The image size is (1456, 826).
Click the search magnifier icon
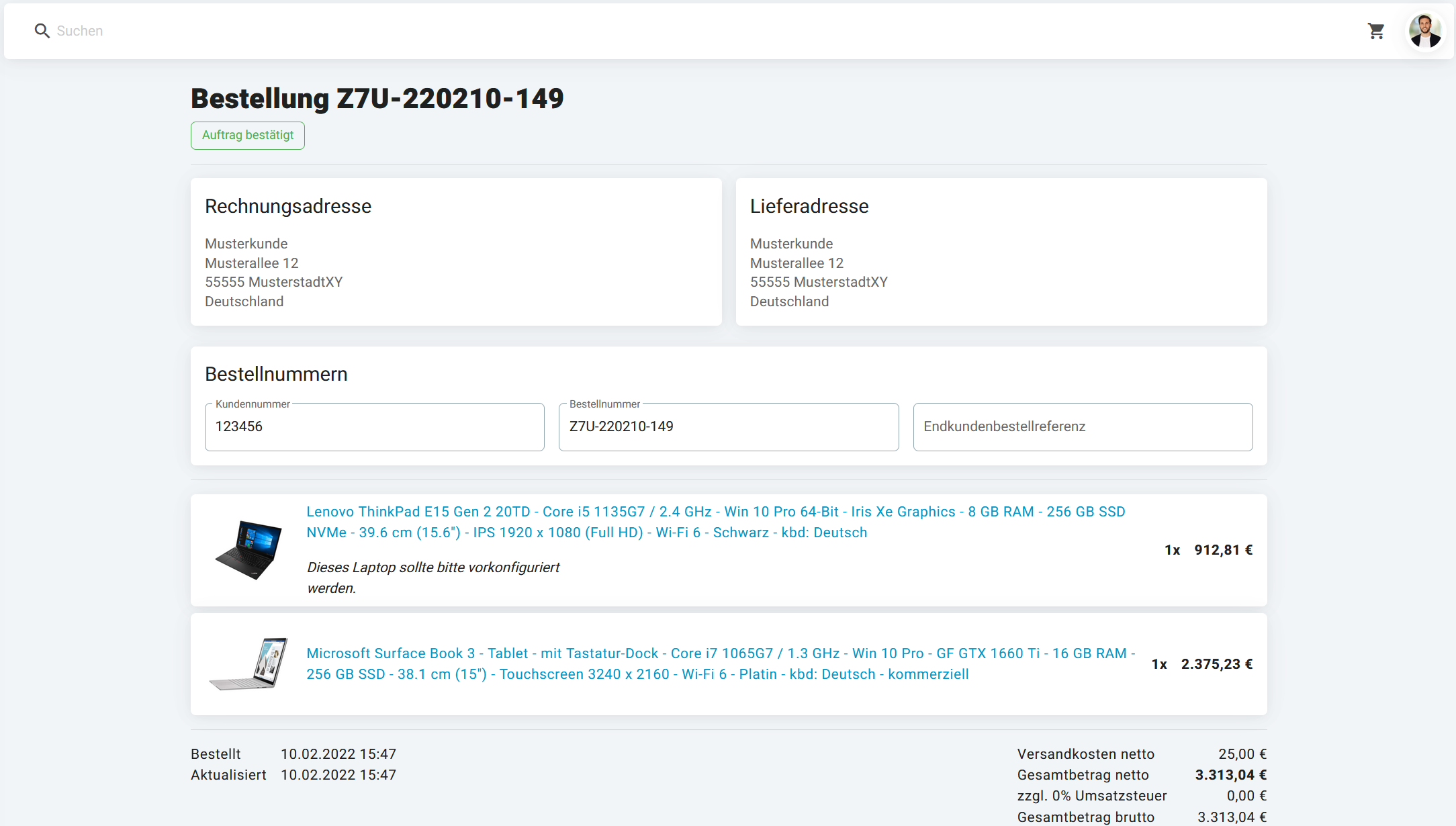click(42, 31)
